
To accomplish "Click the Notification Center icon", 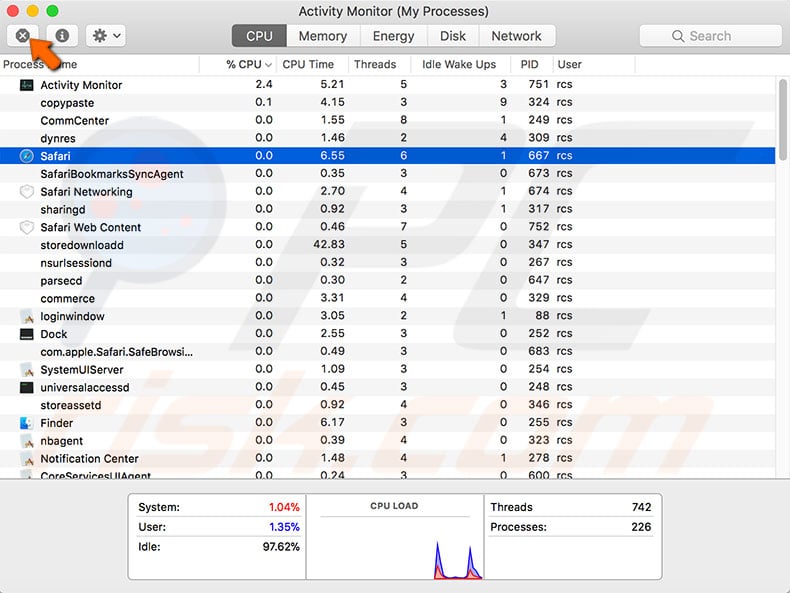I will pyautogui.click(x=26, y=458).
